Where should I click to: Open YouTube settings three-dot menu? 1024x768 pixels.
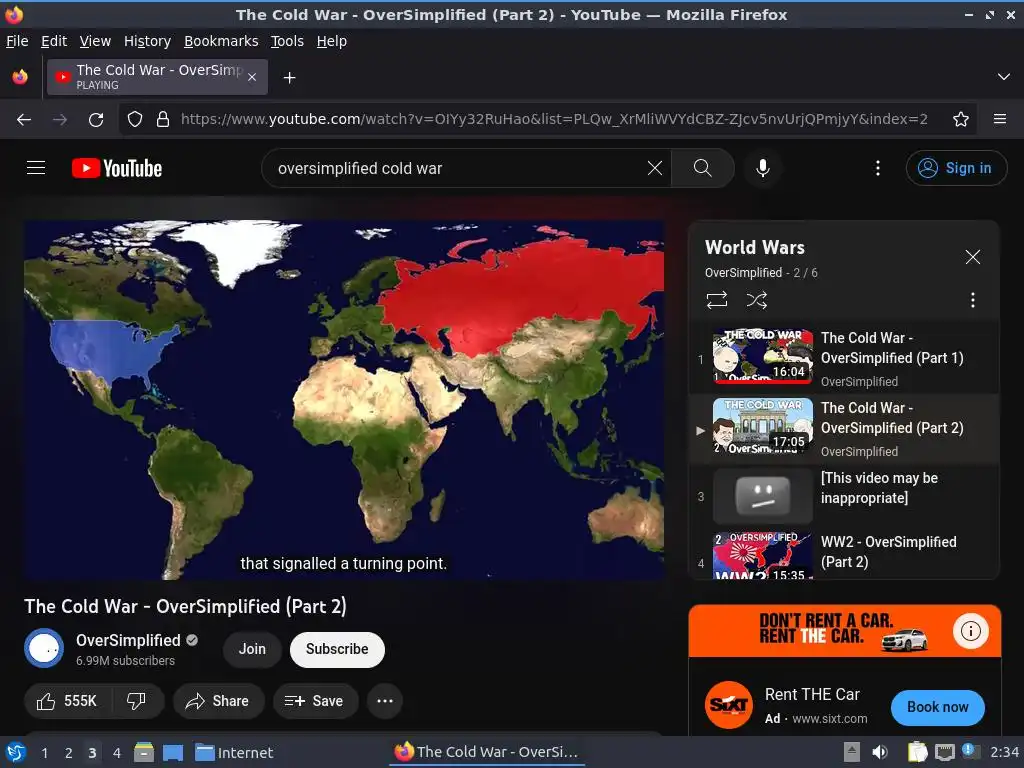[x=878, y=168]
